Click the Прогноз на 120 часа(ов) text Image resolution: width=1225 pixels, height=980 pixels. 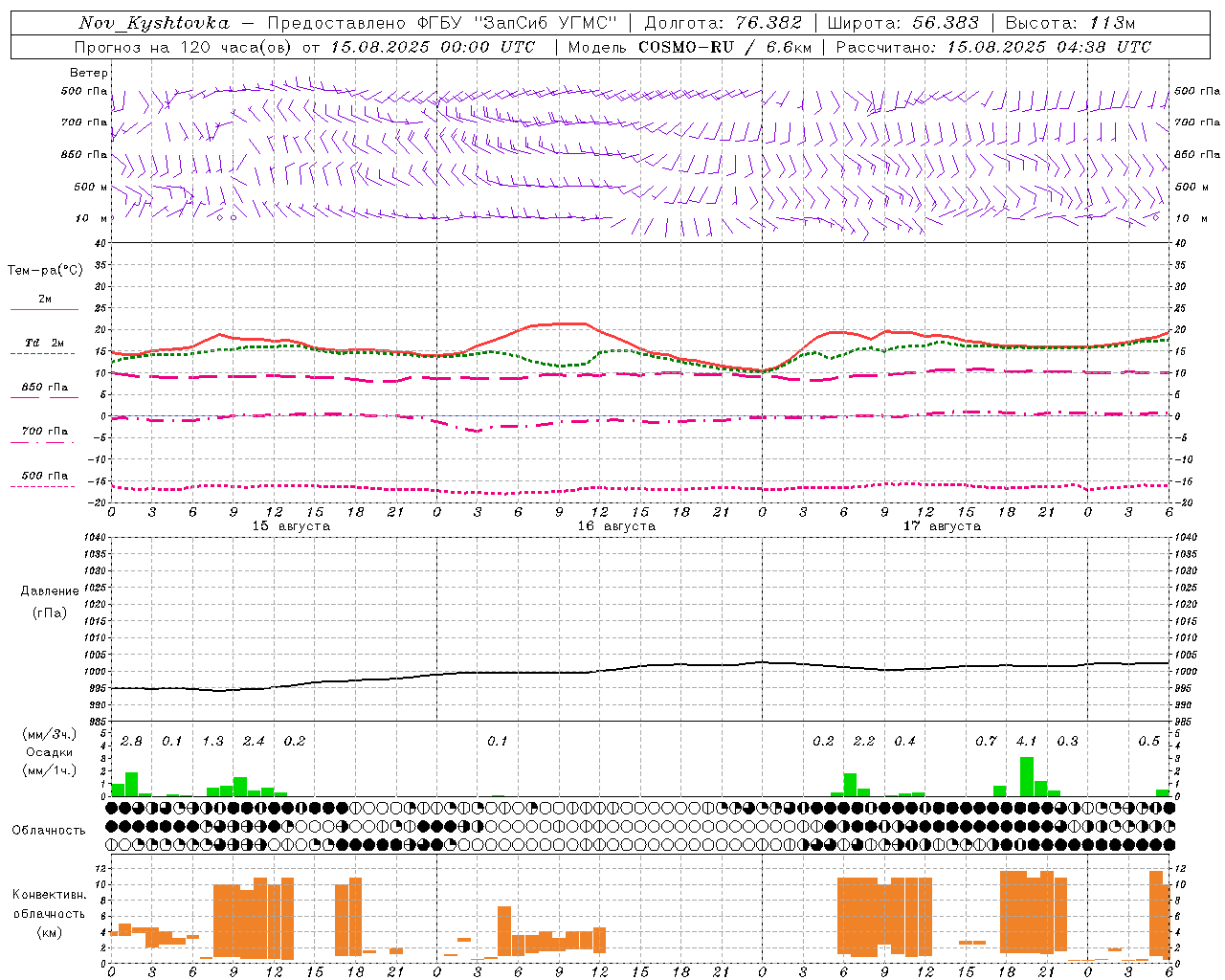[x=185, y=47]
